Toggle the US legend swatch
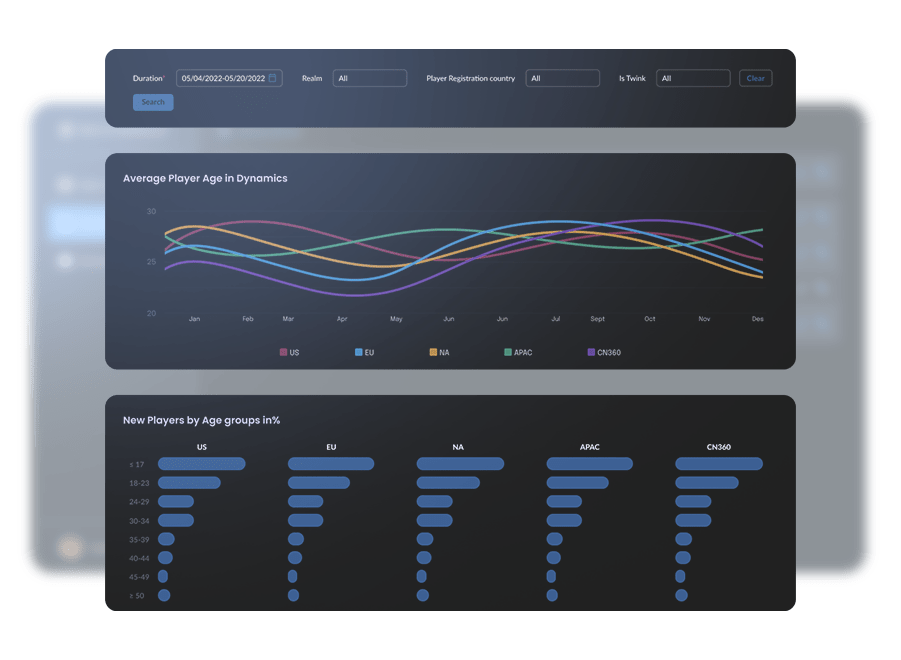This screenshot has width=901, height=660. (283, 352)
